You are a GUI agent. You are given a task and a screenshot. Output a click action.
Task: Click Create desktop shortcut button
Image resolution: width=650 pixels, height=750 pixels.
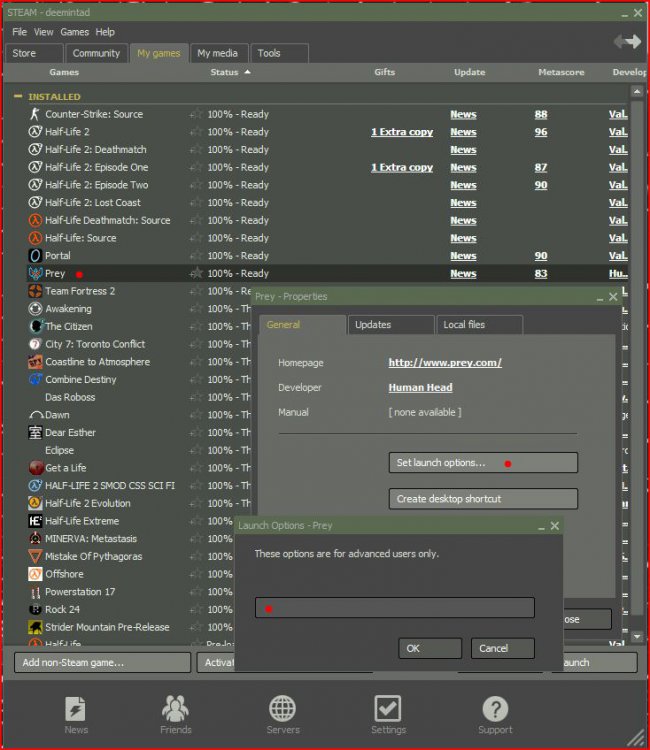[x=483, y=499]
